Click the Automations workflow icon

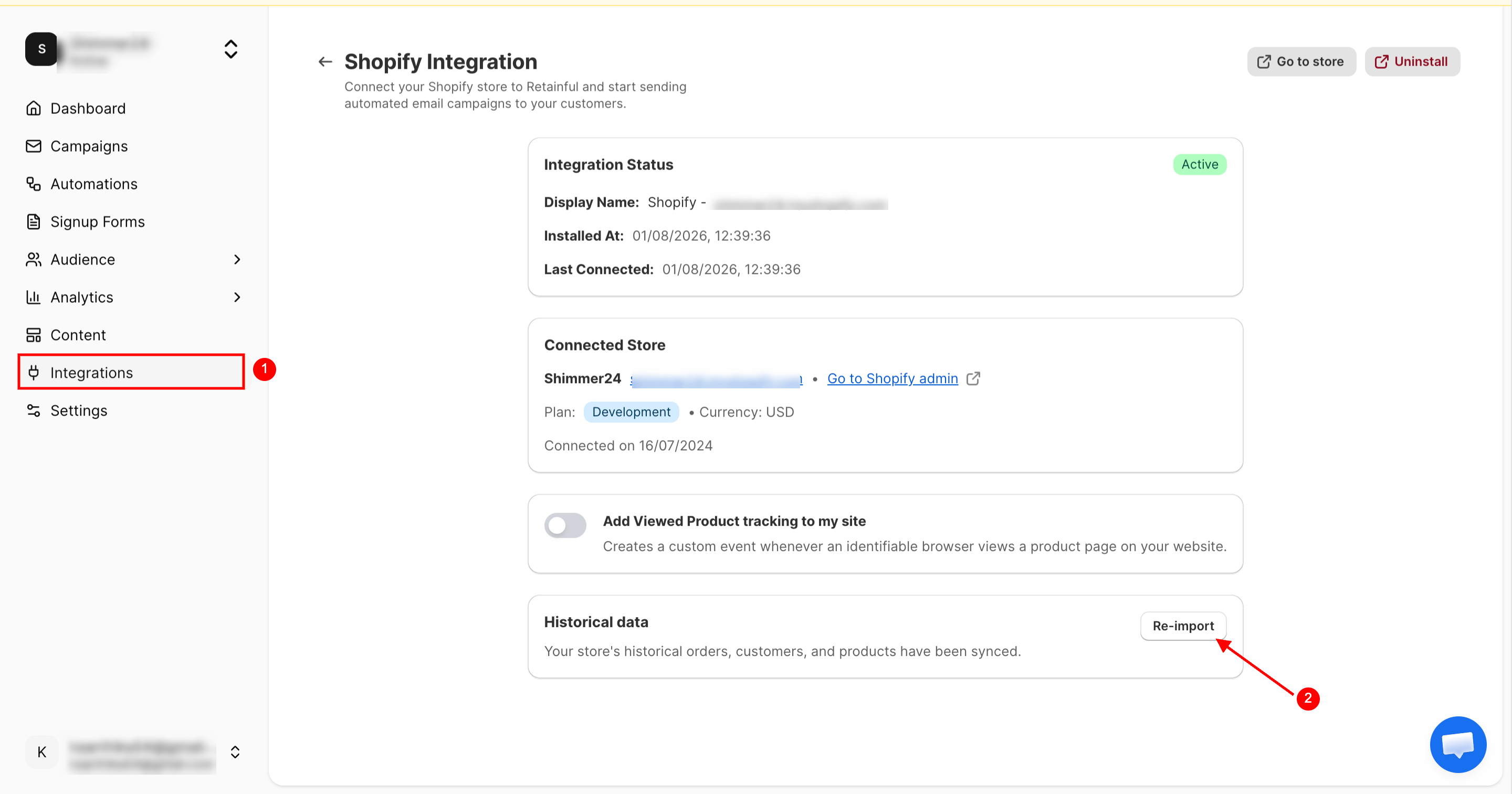click(34, 184)
